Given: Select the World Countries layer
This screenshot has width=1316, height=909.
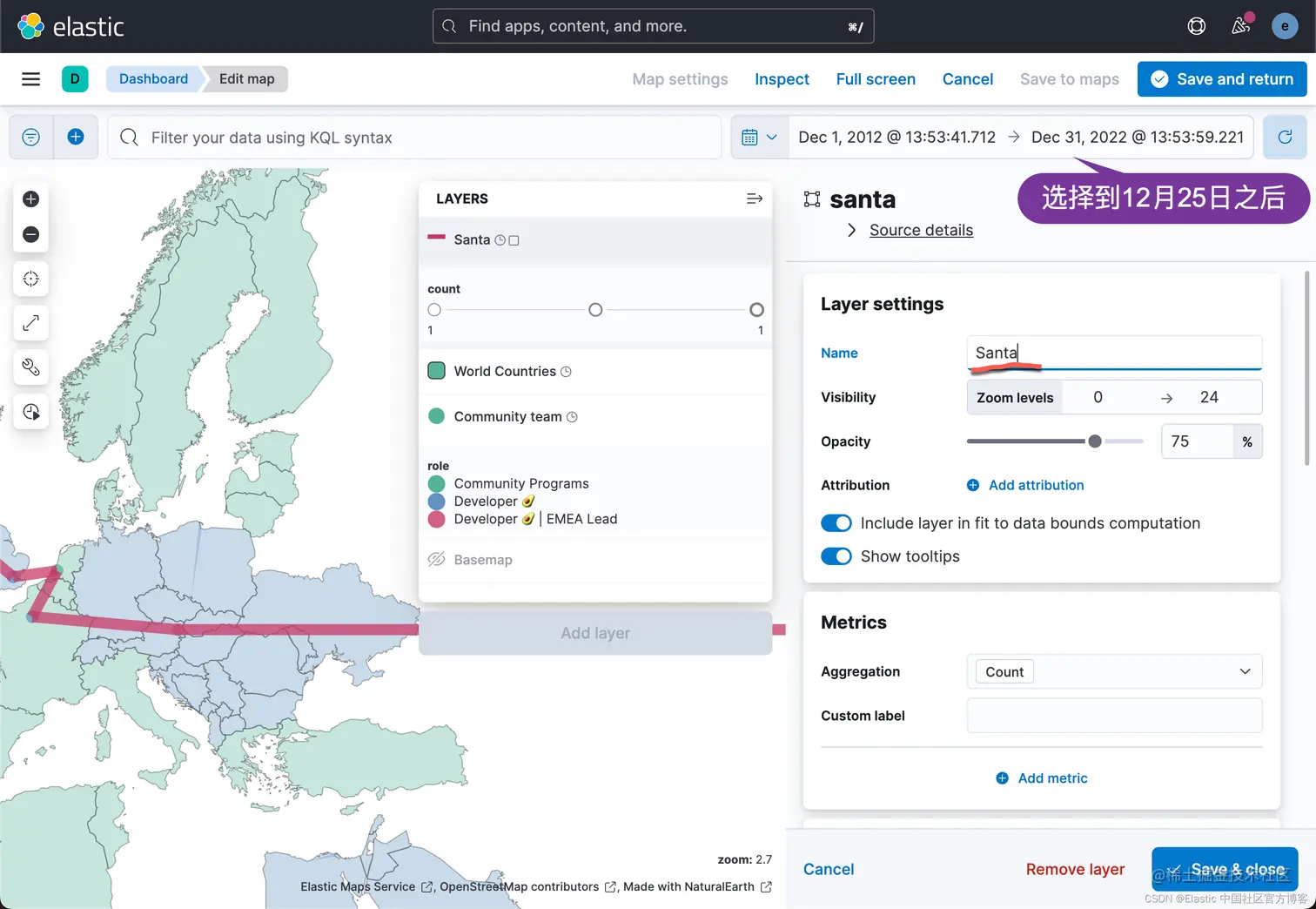Looking at the screenshot, I should click(x=505, y=372).
